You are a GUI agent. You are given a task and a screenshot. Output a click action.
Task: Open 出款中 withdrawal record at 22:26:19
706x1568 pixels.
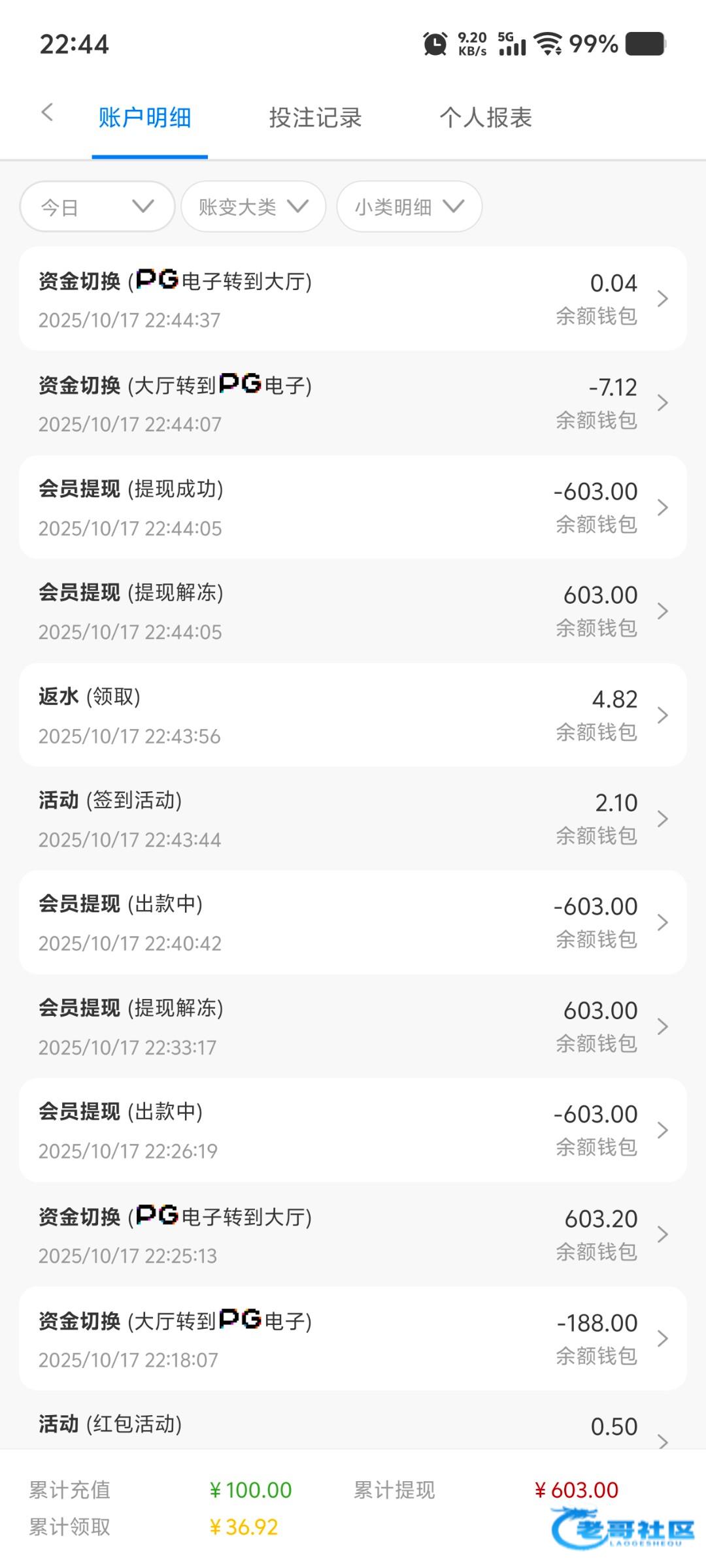tap(353, 1130)
